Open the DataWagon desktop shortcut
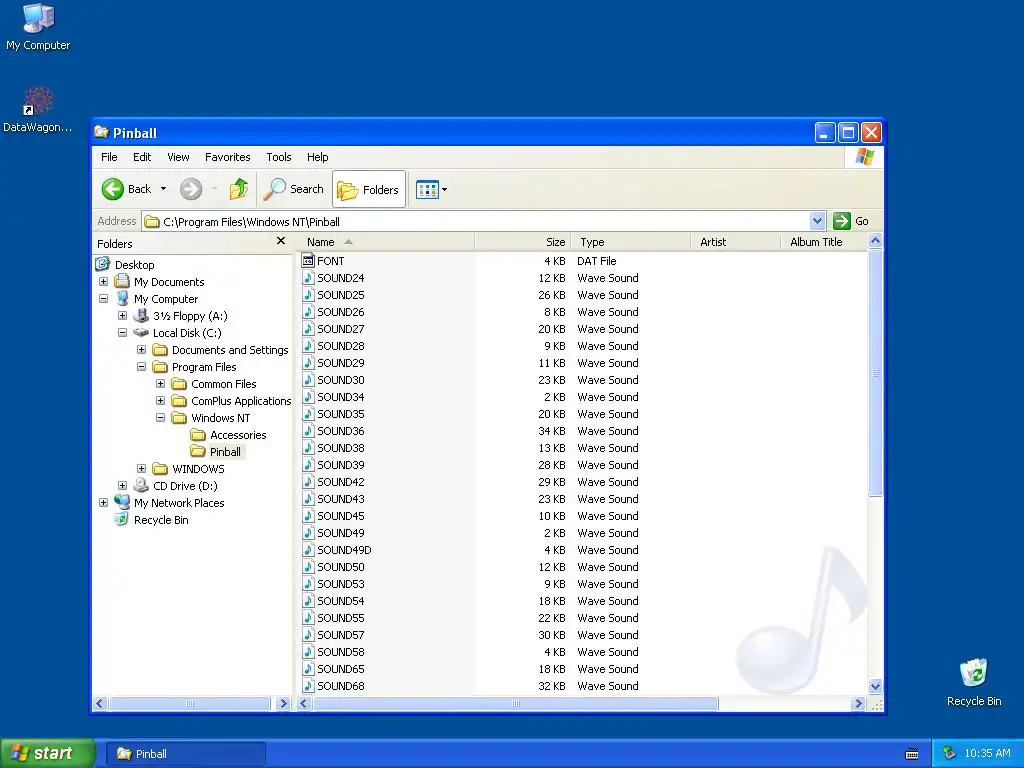 (x=37, y=110)
